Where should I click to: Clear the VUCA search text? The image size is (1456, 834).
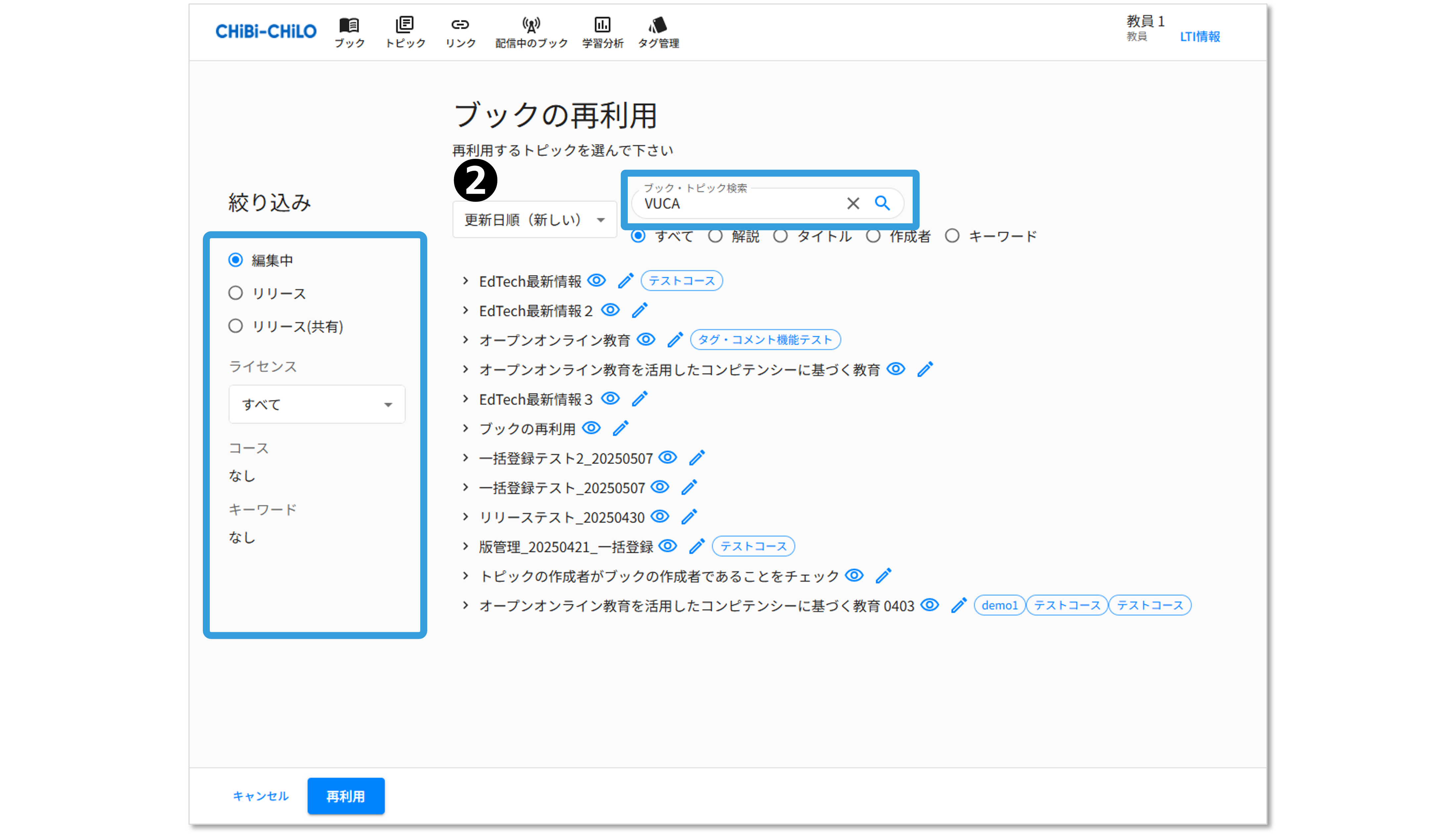(852, 203)
